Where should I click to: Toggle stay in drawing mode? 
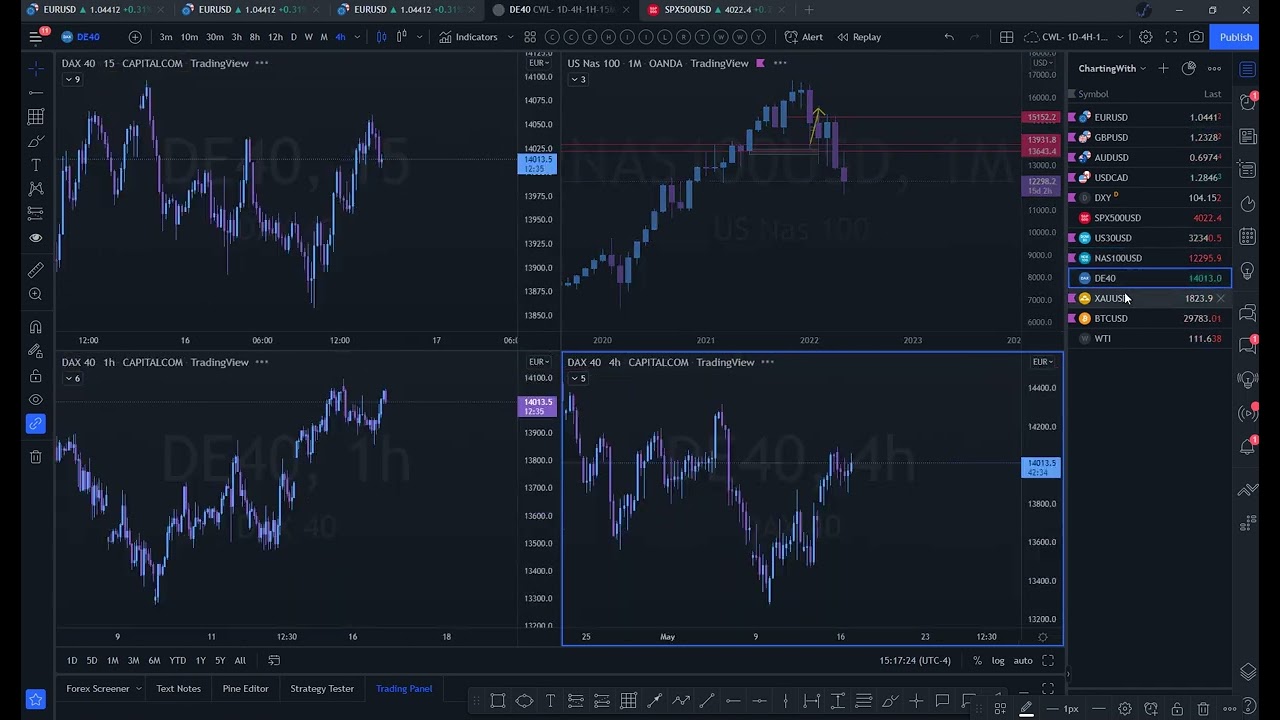[x=36, y=351]
